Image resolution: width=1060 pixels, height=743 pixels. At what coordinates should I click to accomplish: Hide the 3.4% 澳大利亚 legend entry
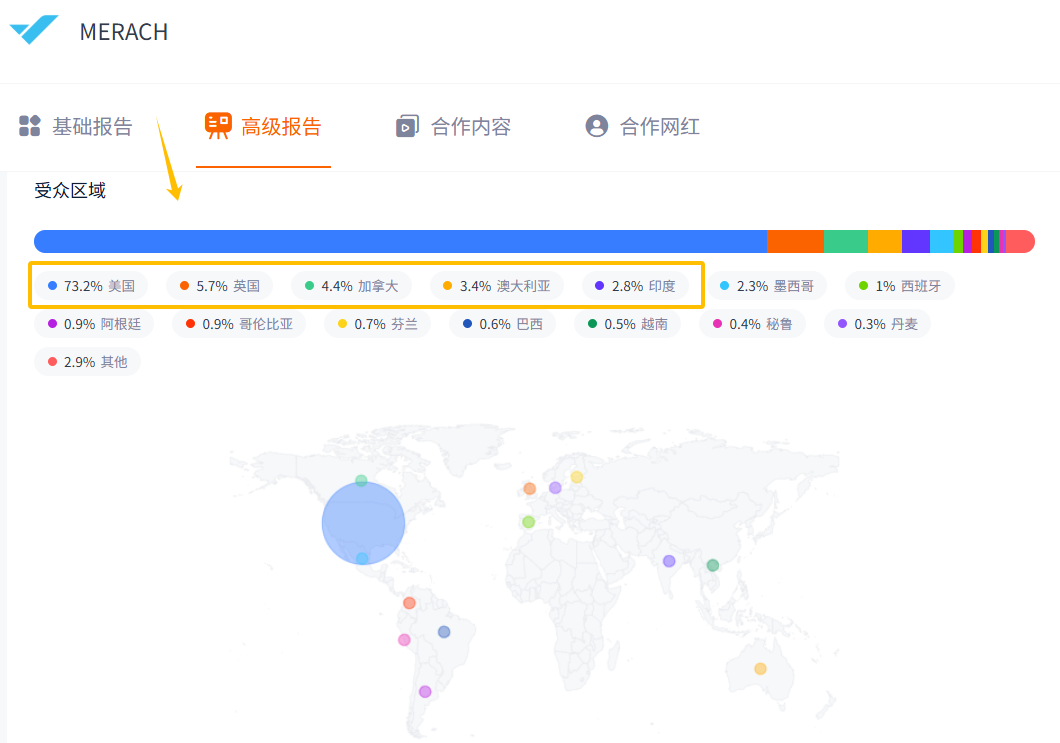496,286
